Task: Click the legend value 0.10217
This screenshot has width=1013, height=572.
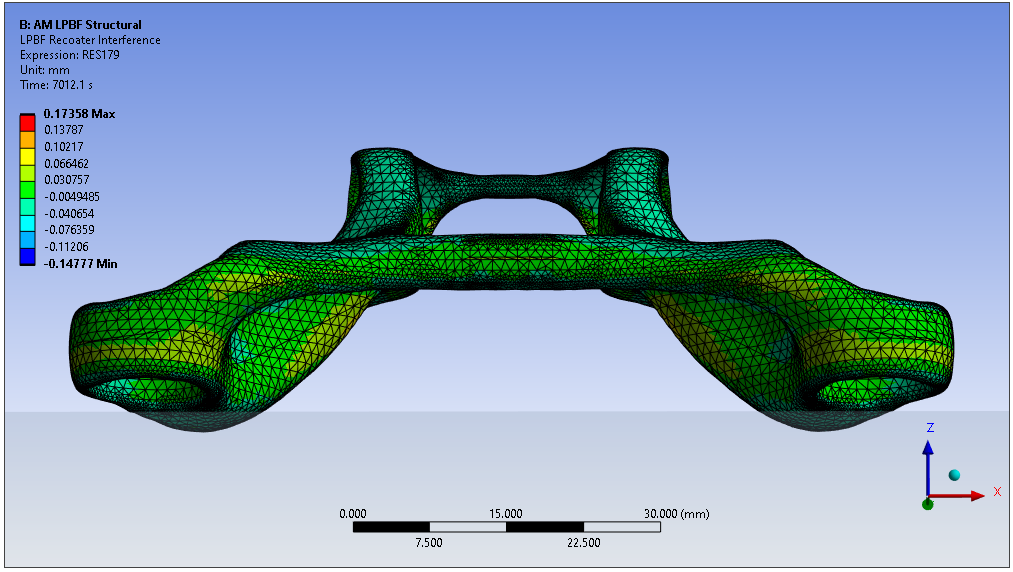Action: [x=63, y=147]
